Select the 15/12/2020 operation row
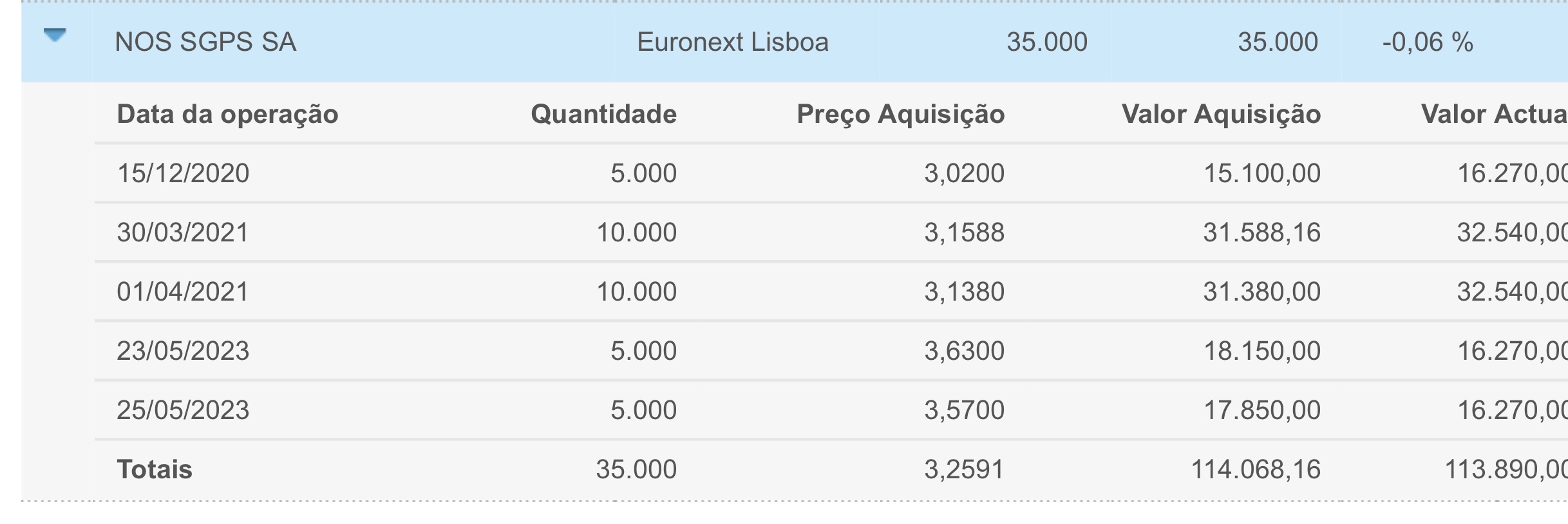Viewport: 1568px width, 524px height. (183, 174)
